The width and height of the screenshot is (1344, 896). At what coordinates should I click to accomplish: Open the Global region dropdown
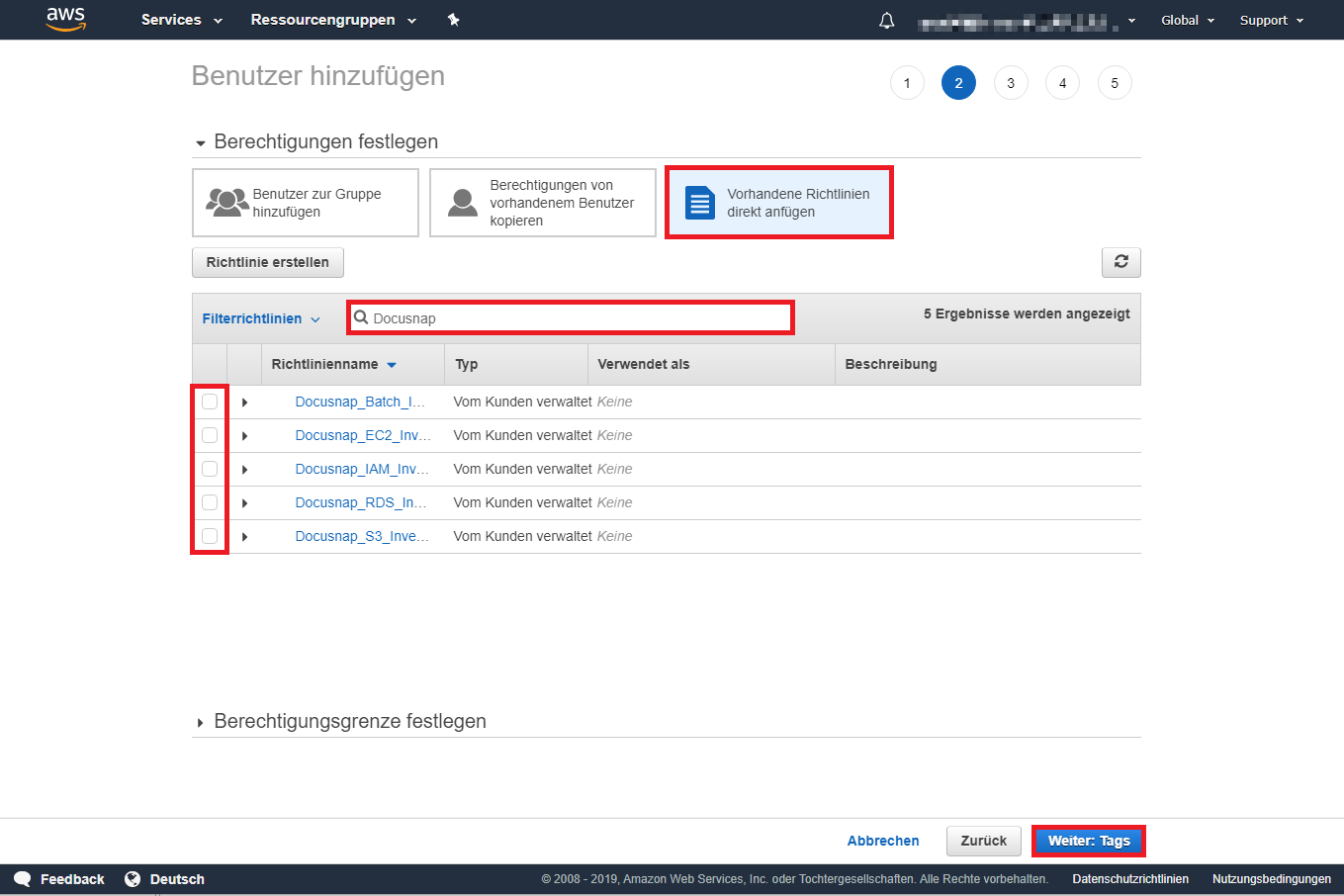[1188, 20]
